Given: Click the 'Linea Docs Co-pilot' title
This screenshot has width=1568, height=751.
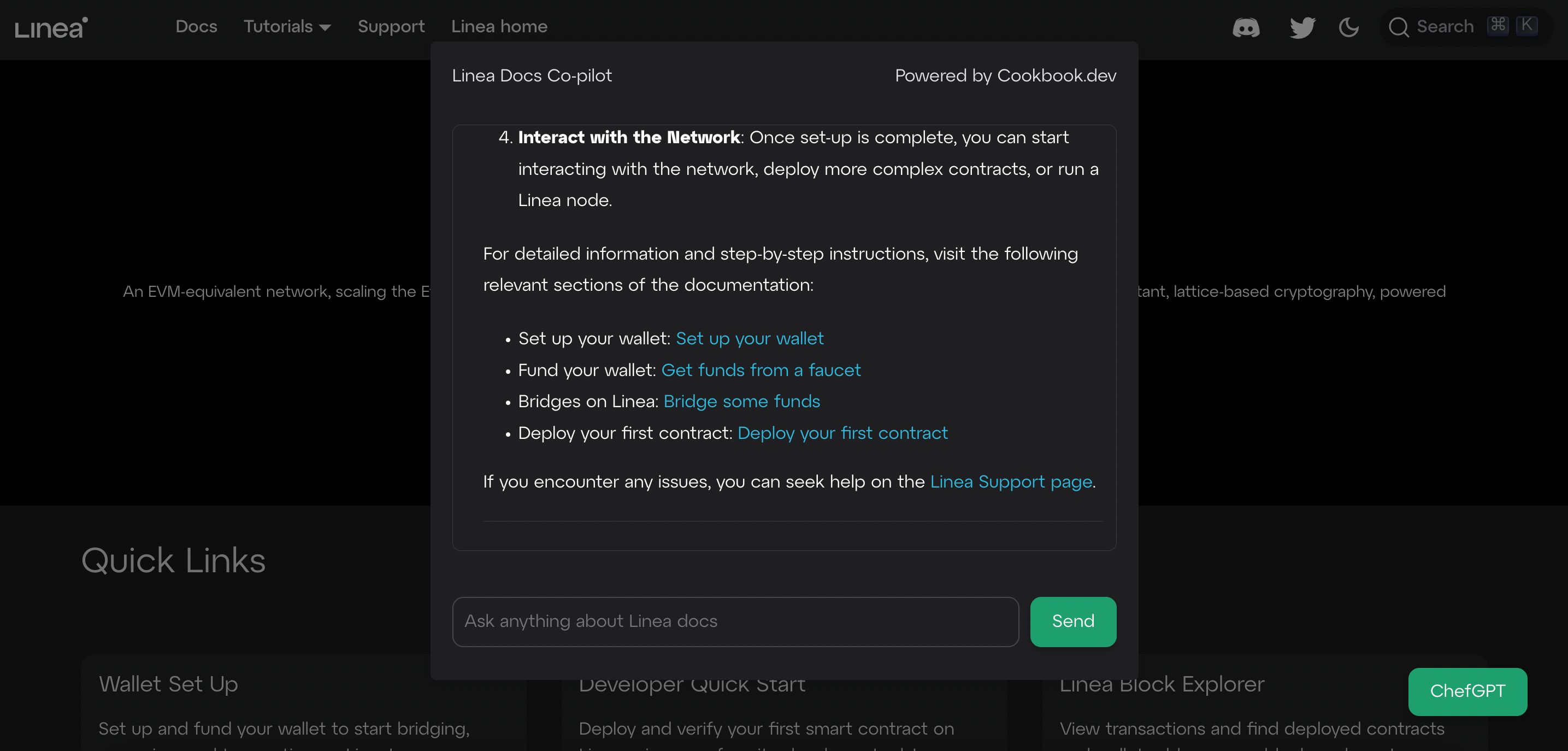Looking at the screenshot, I should coord(532,76).
